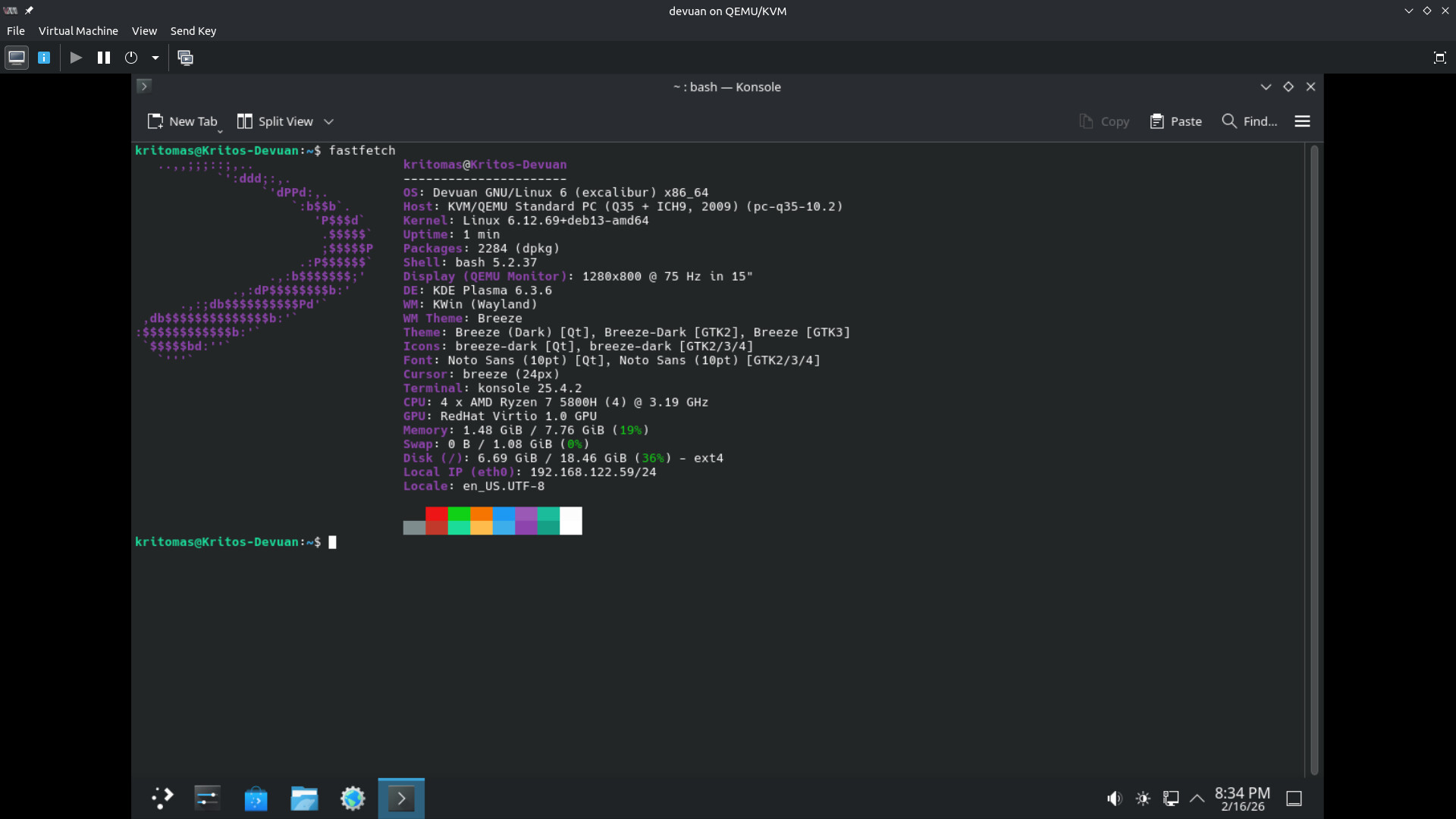Image resolution: width=1456 pixels, height=819 pixels.
Task: Expand the Split View dropdown arrow
Action: pyautogui.click(x=328, y=121)
